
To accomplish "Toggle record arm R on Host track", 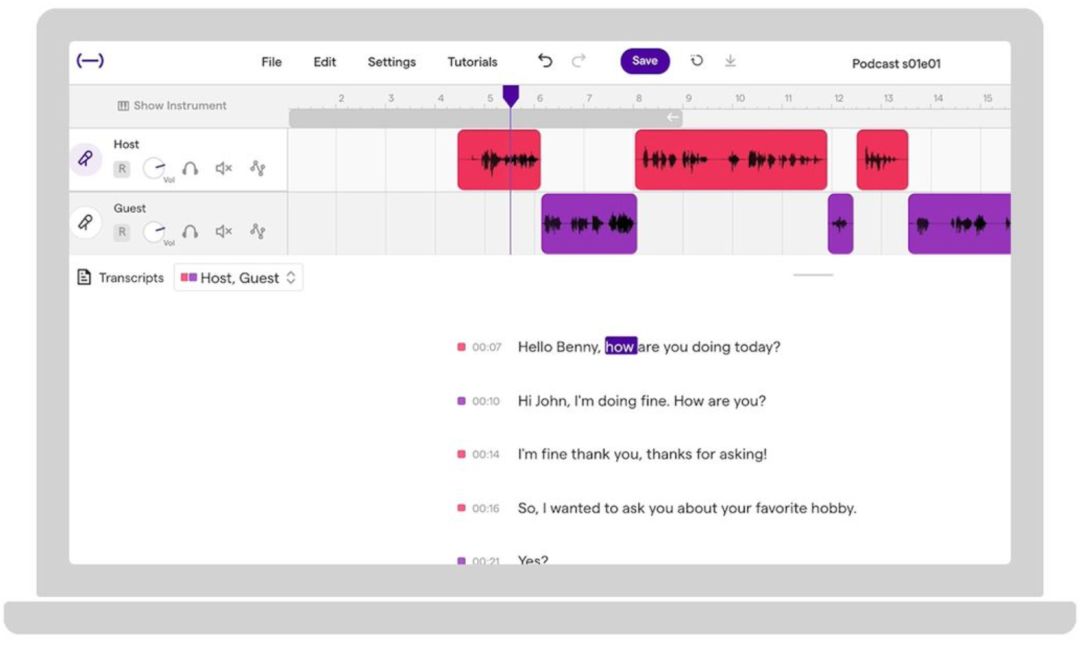I will coord(122,169).
